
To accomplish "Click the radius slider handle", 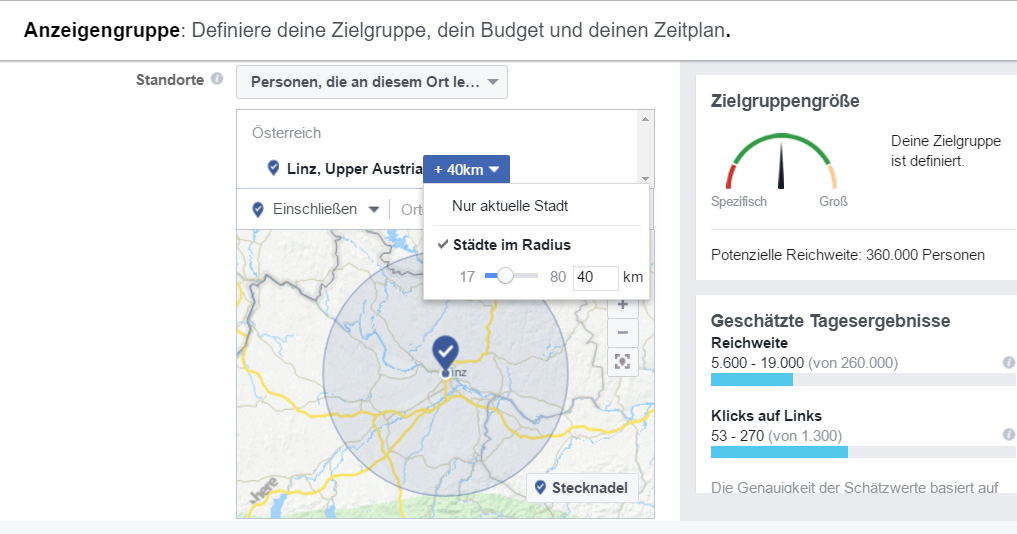I will [506, 276].
